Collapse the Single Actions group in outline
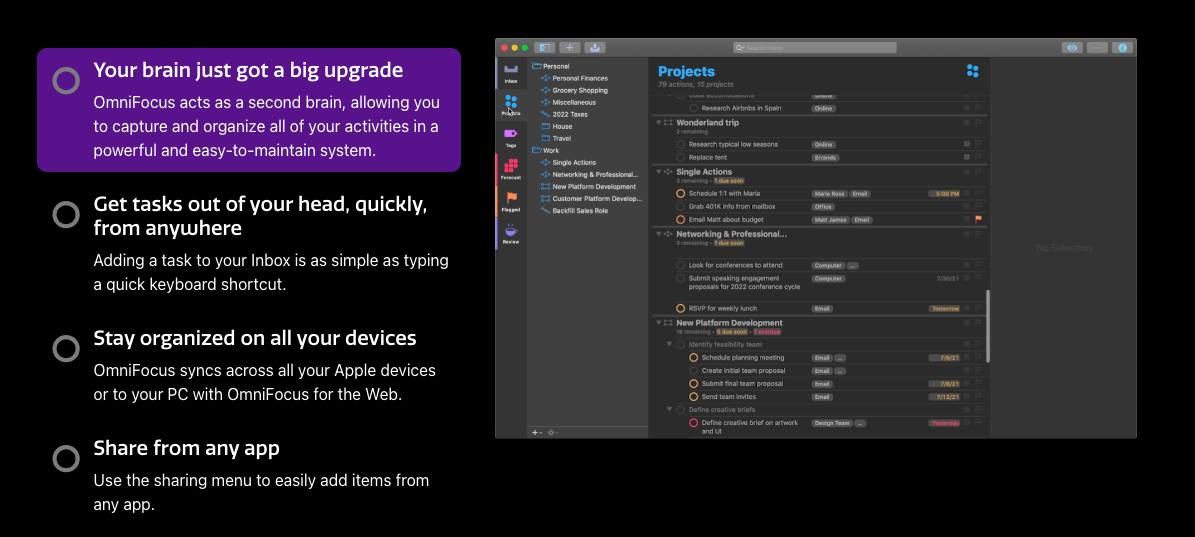The image size is (1195, 537). click(659, 172)
